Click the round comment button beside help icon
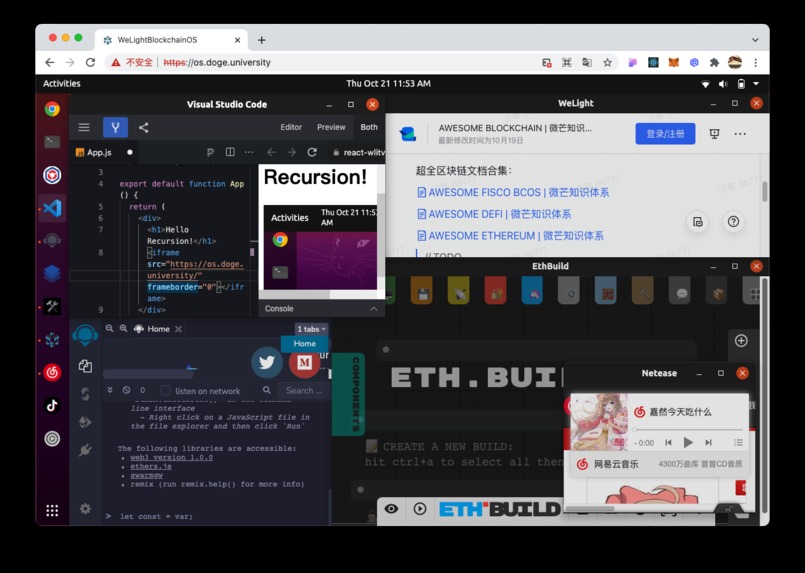 tap(697, 221)
